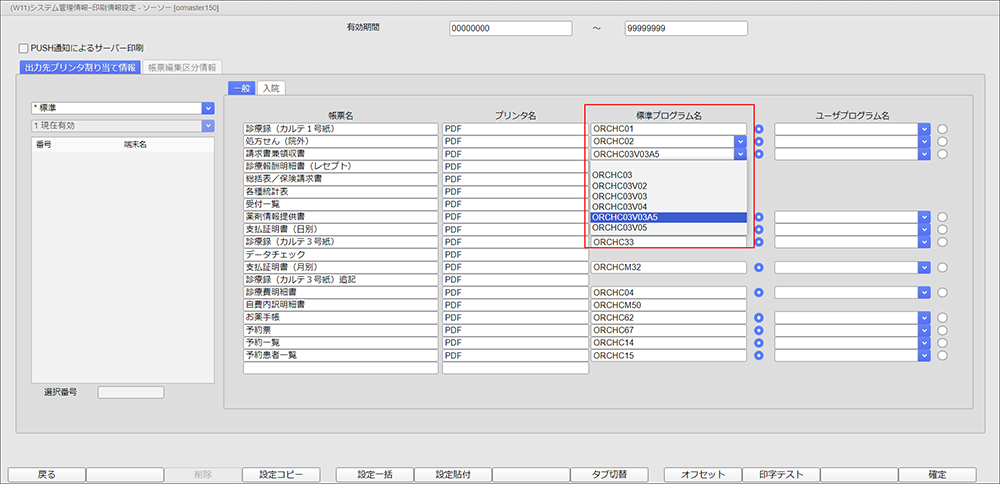
Task: Enable PUSH通知によるサーバー印刷 checkbox
Action: pos(24,47)
